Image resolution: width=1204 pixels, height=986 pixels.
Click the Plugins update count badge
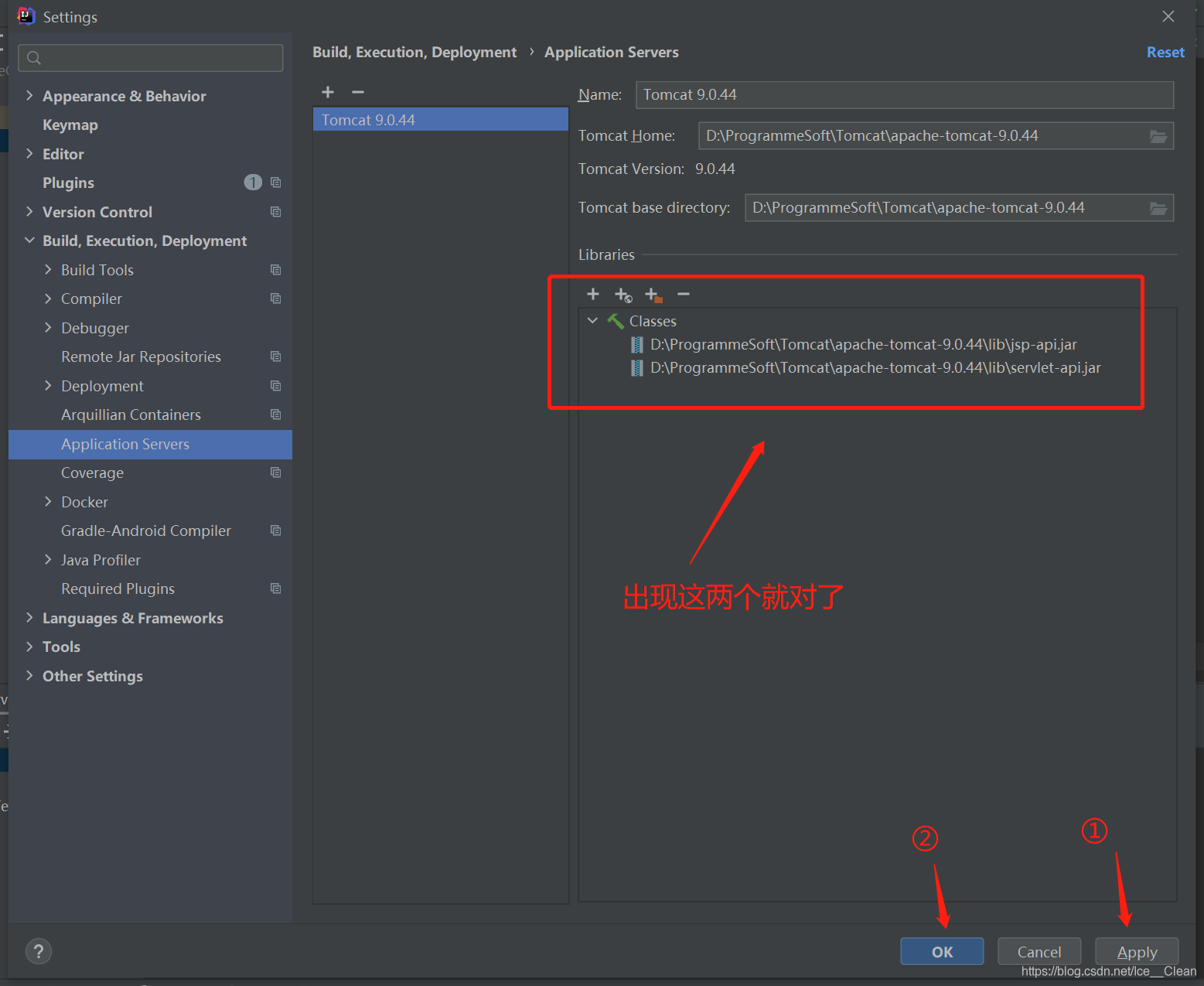pos(253,183)
